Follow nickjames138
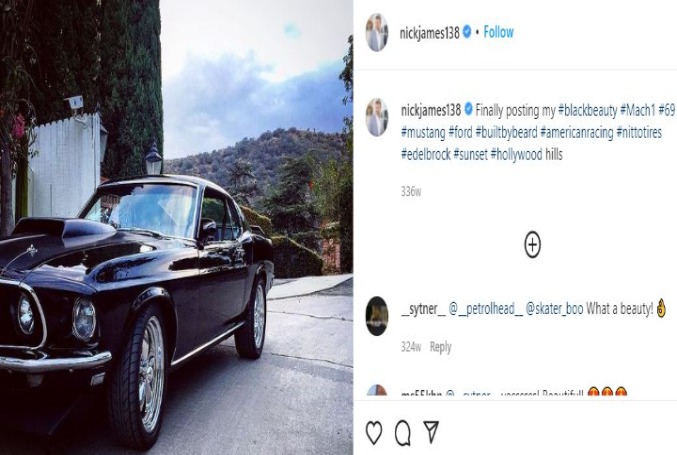This screenshot has width=677, height=455. pyautogui.click(x=498, y=32)
